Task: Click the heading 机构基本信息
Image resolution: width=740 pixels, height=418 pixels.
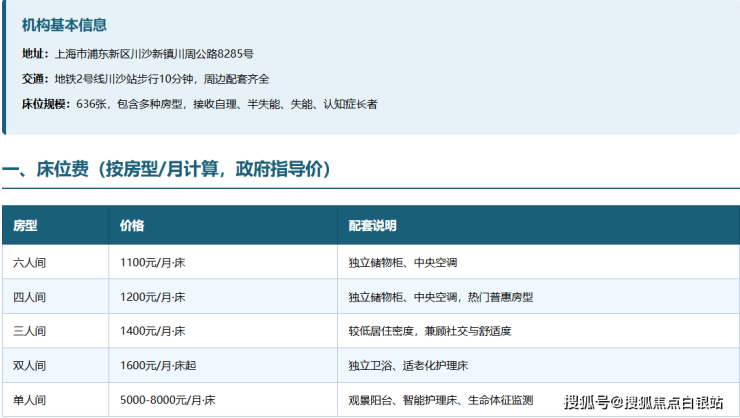Action: point(64,25)
